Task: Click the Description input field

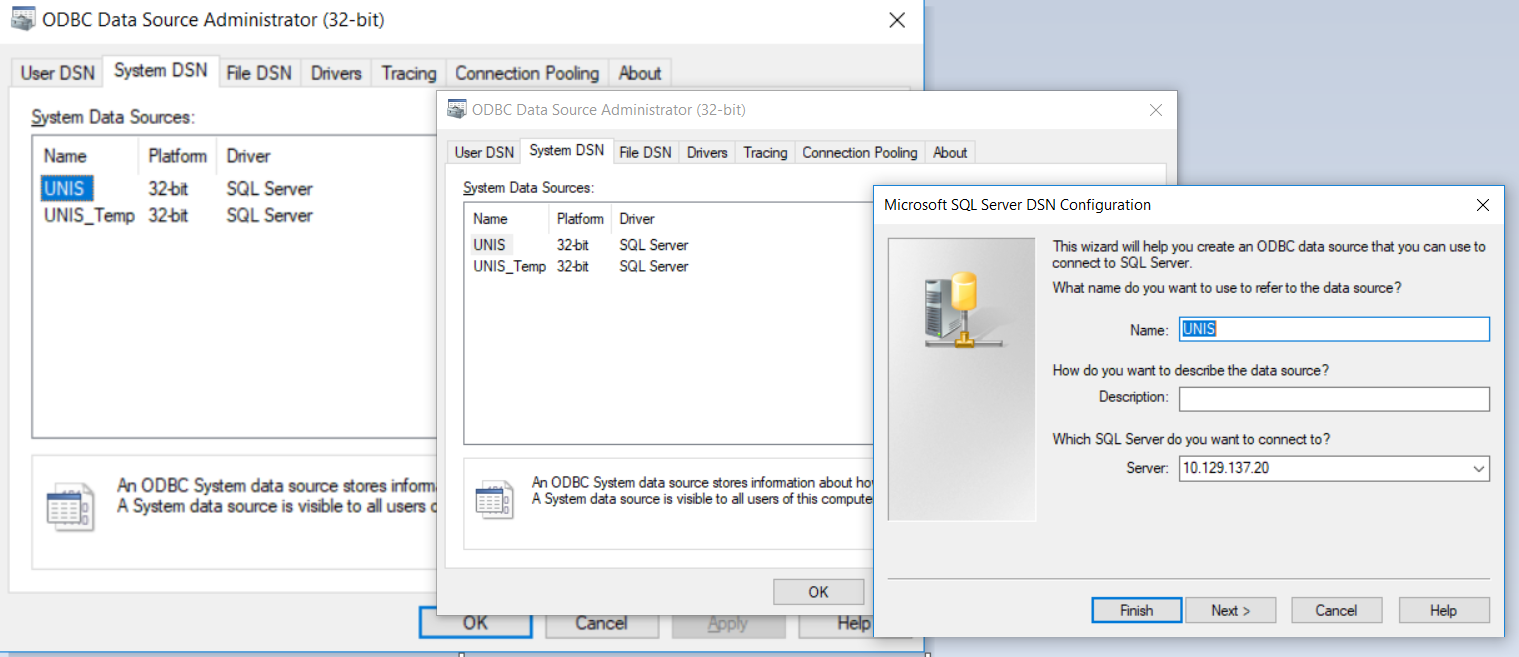Action: pos(1334,399)
